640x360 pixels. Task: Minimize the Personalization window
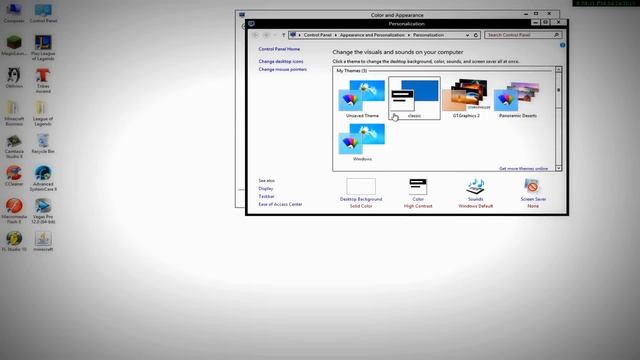(536, 23)
